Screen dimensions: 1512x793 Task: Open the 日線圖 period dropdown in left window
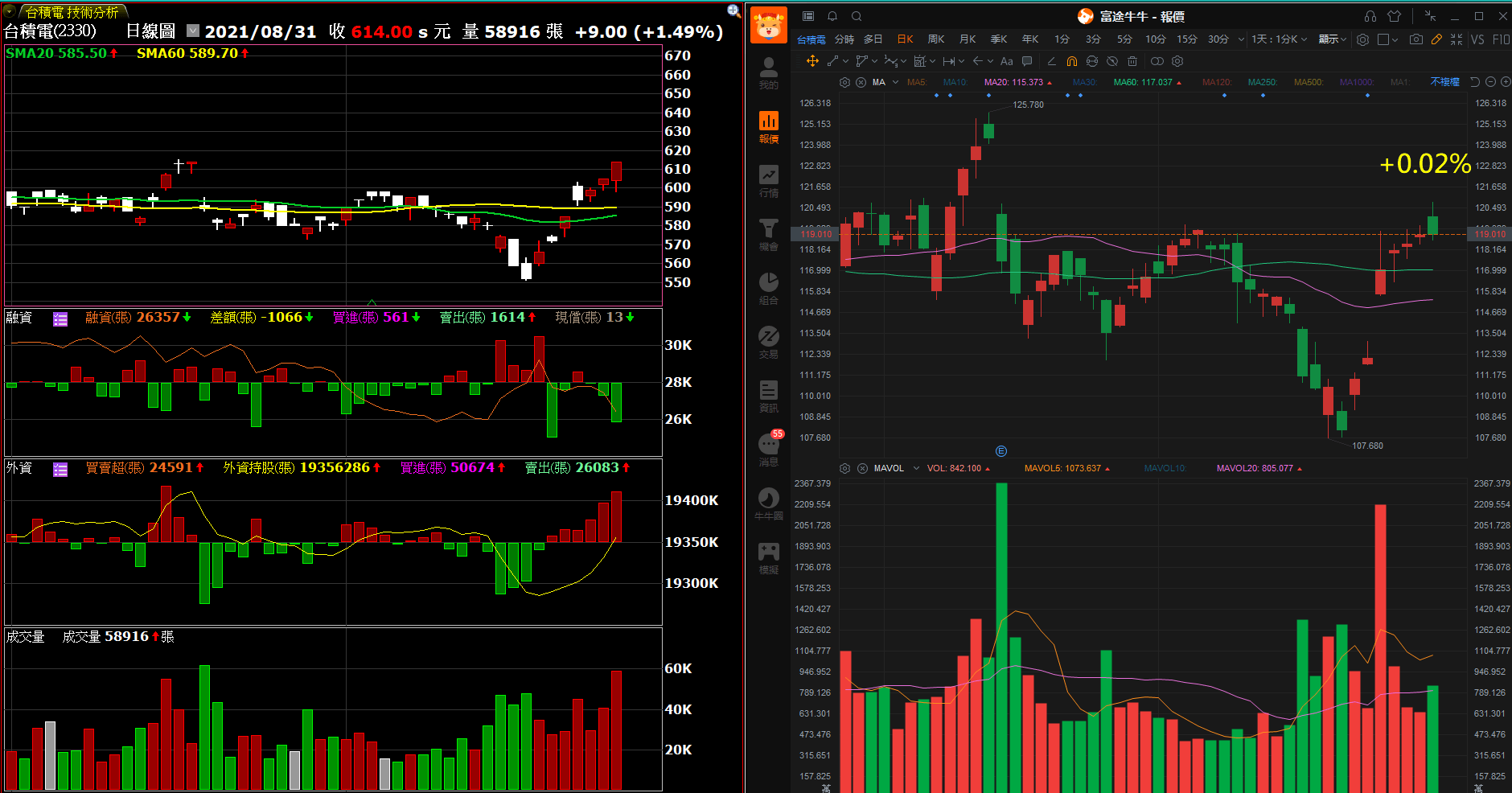(x=193, y=31)
